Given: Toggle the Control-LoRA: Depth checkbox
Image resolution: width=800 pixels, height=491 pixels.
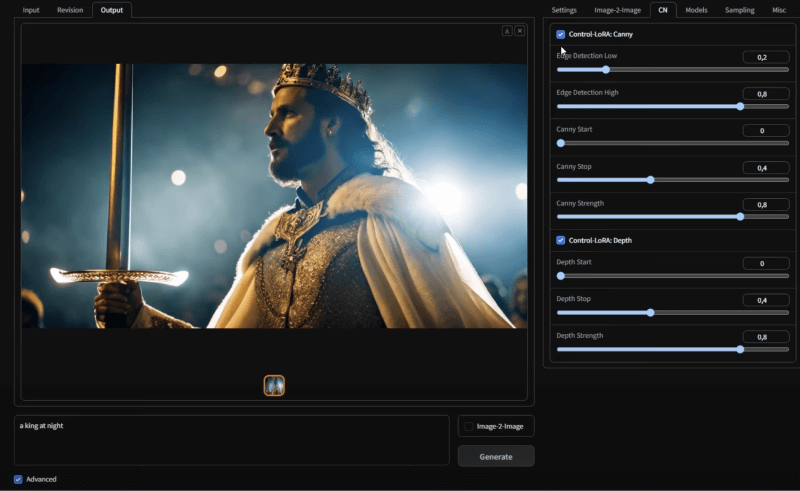Looking at the screenshot, I should click(x=561, y=240).
